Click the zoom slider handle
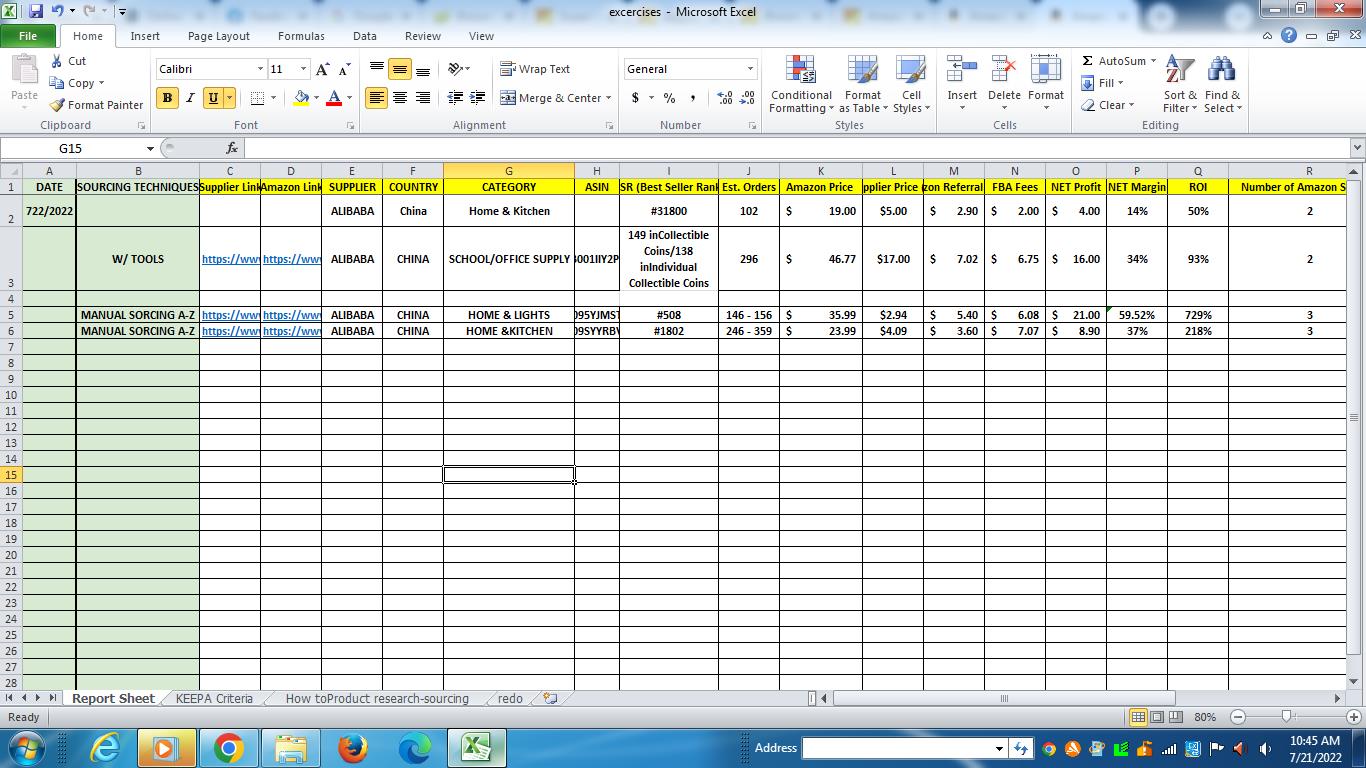This screenshot has height=768, width=1366. point(1286,717)
